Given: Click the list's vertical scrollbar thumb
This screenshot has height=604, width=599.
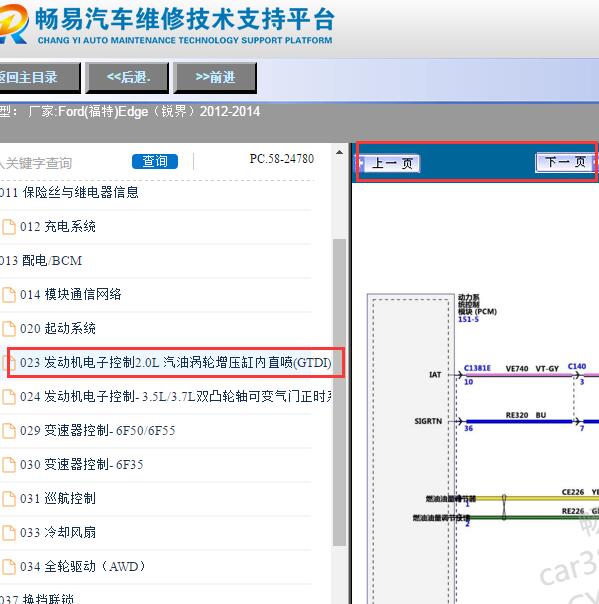Looking at the screenshot, I should tap(339, 392).
